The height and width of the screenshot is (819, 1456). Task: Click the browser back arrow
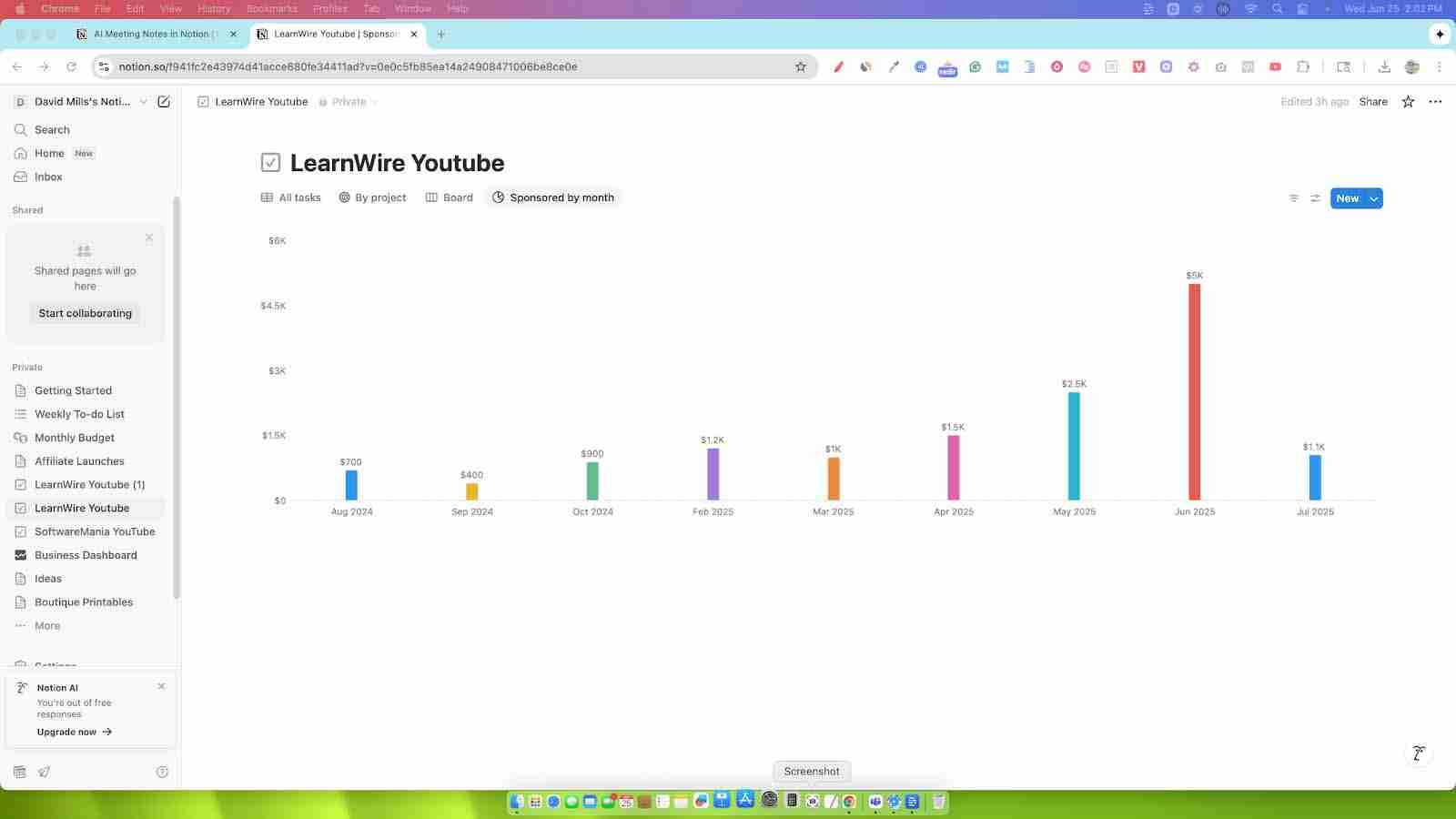click(17, 66)
